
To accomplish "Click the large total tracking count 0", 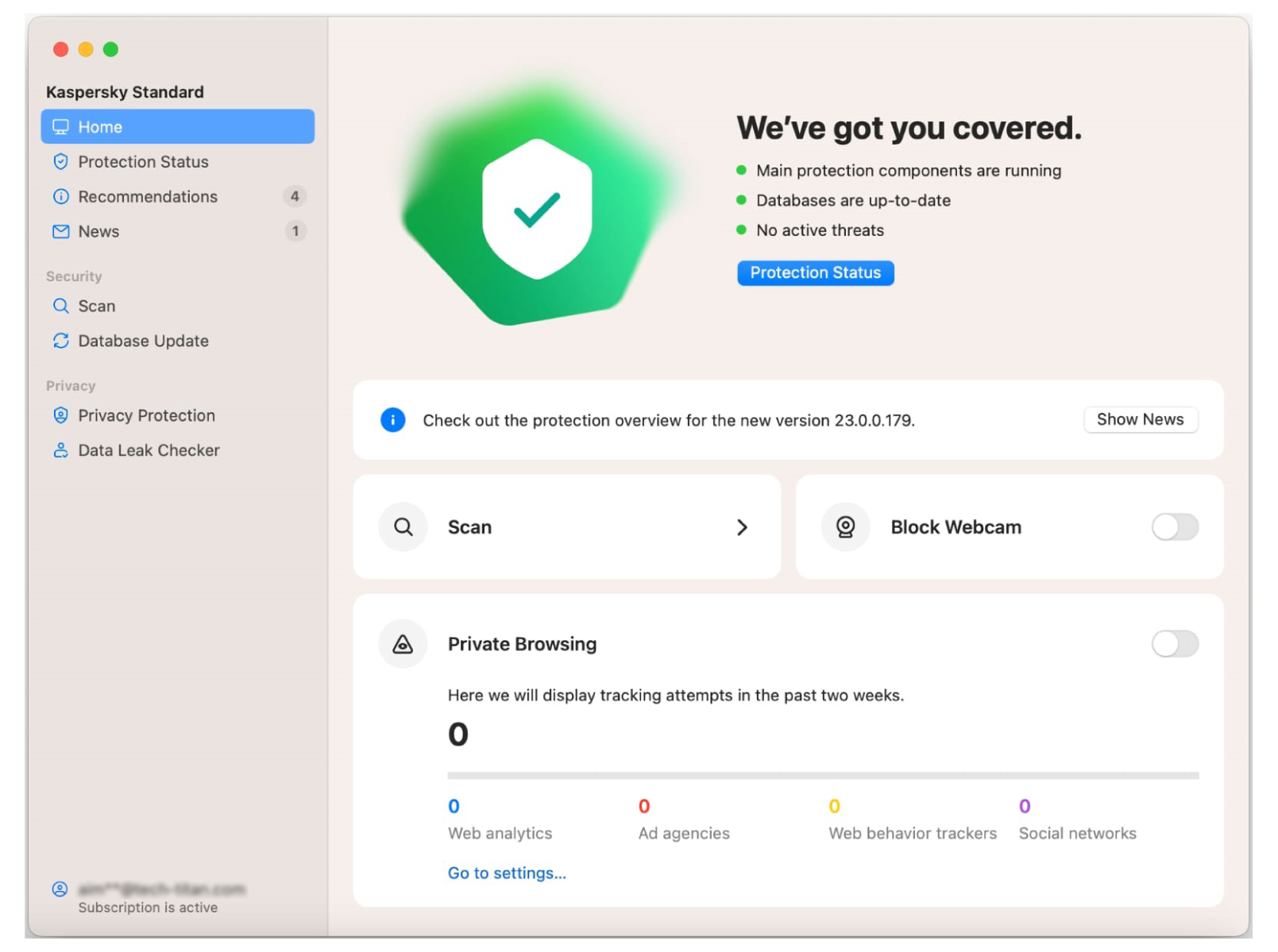I will tap(458, 734).
